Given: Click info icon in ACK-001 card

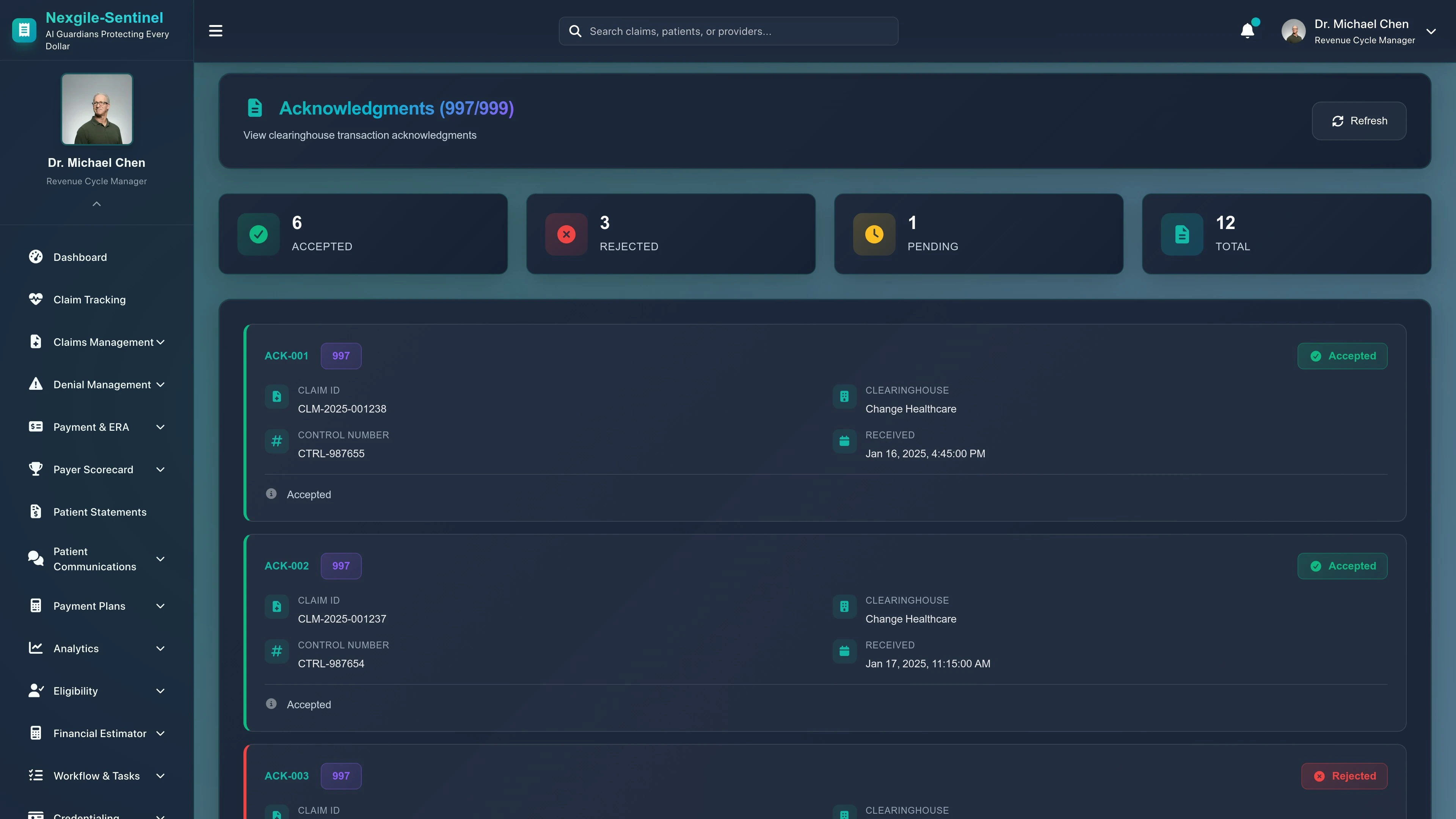Looking at the screenshot, I should click(x=271, y=493).
